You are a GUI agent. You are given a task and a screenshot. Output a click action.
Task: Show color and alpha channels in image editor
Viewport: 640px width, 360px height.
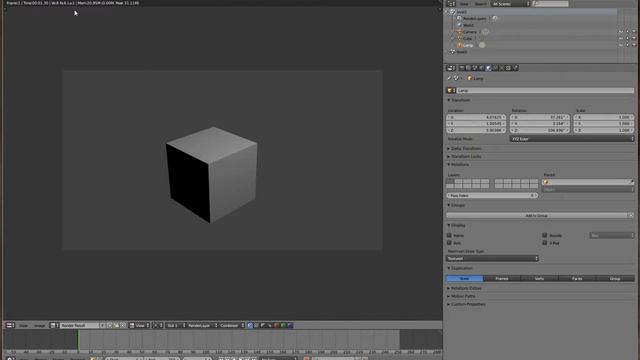click(x=250, y=325)
